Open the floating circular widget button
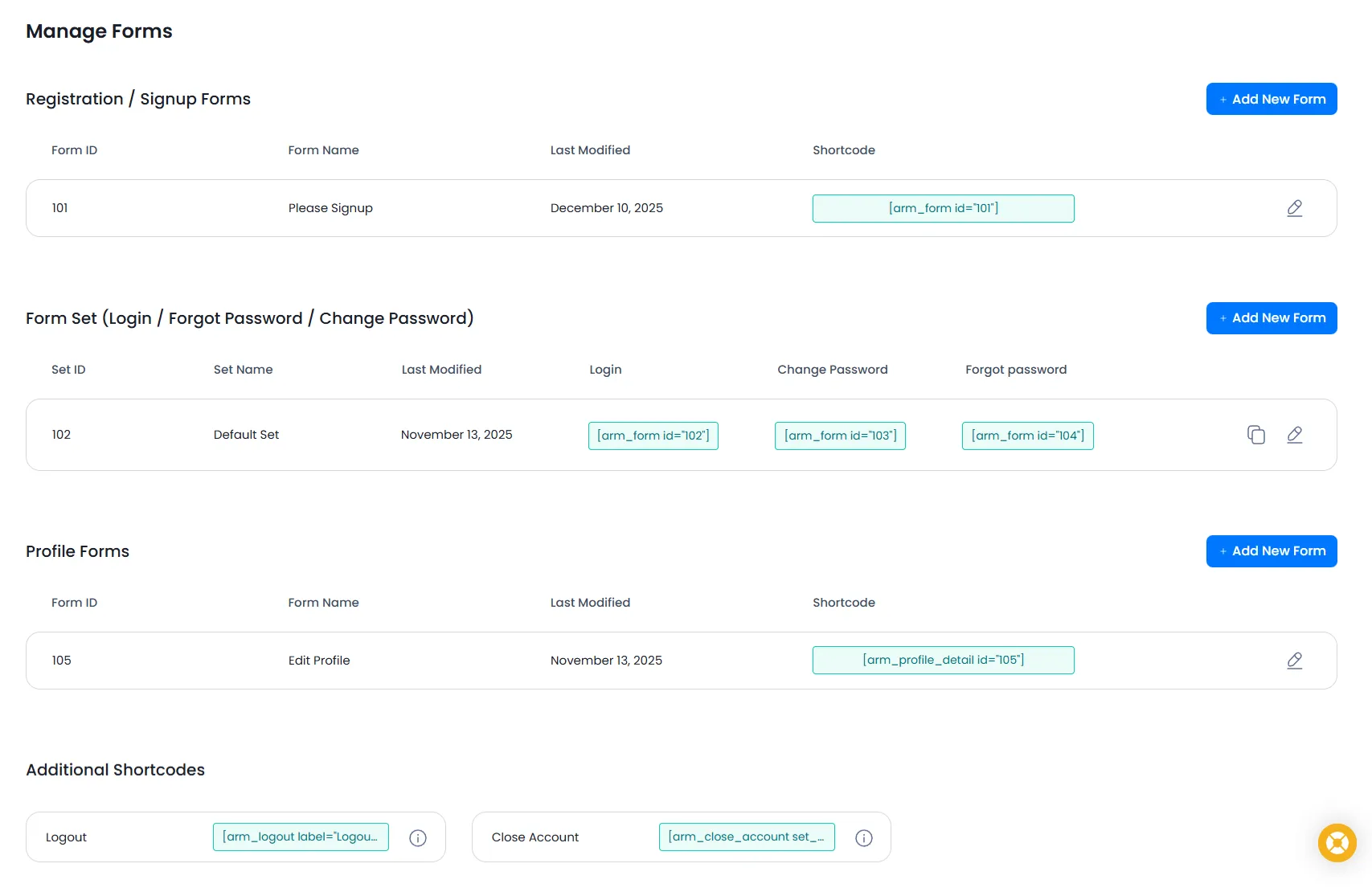The height and width of the screenshot is (888, 1372). pyautogui.click(x=1337, y=843)
